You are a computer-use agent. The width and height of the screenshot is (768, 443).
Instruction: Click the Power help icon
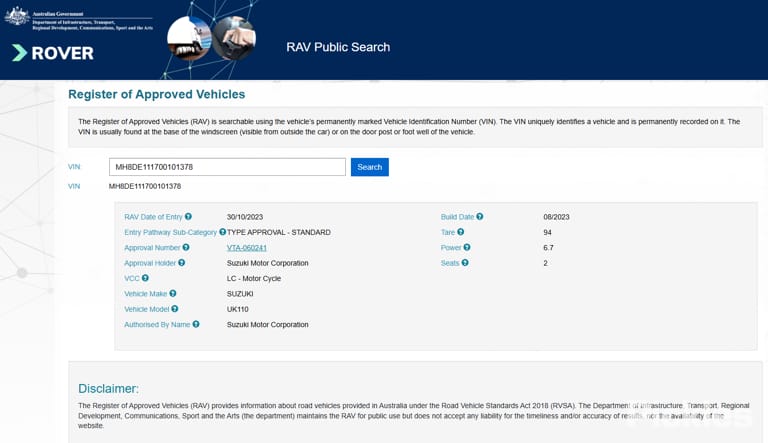(x=467, y=247)
